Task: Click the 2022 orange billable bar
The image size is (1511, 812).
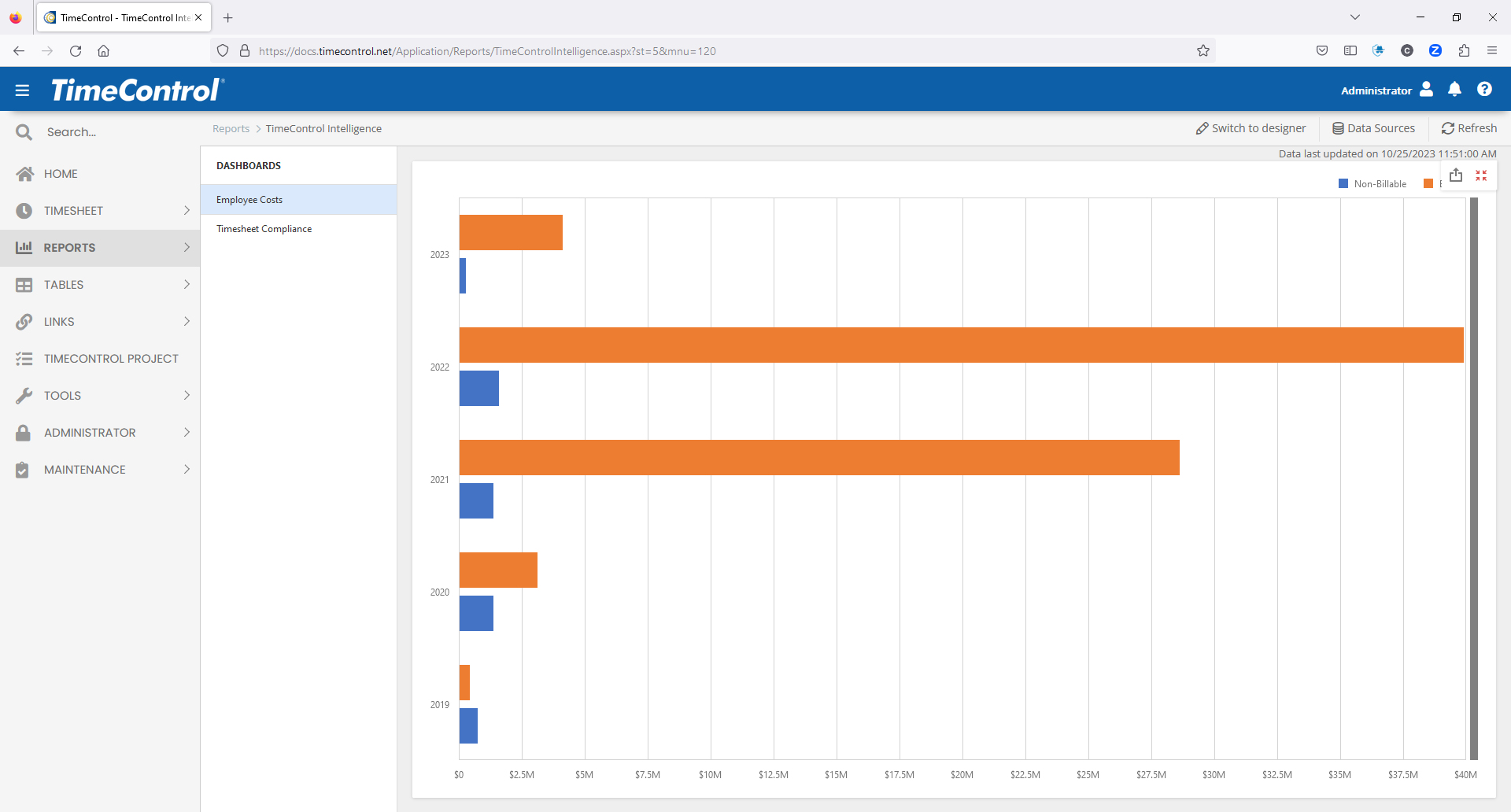Action: pos(962,345)
